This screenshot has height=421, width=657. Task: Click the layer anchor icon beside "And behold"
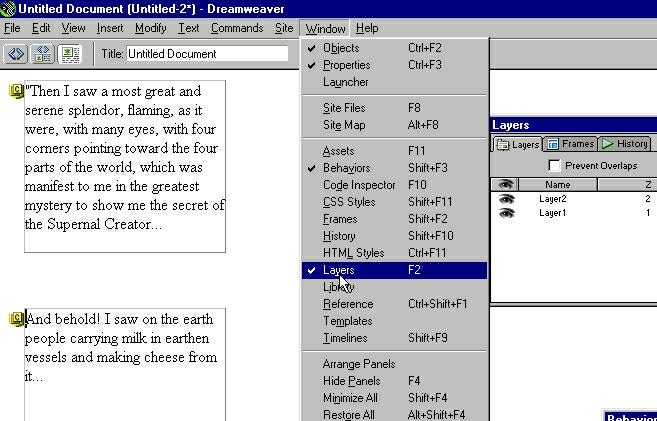point(16,319)
